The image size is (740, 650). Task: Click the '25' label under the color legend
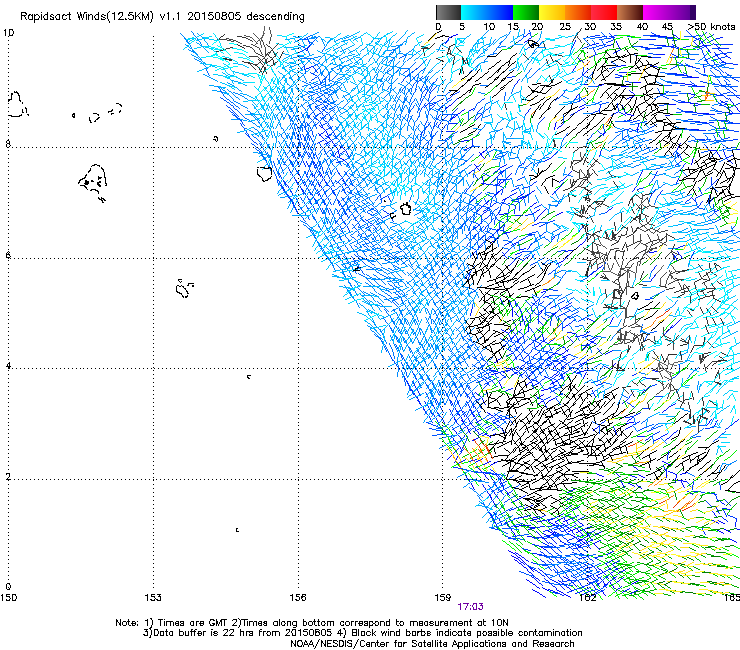(x=565, y=26)
